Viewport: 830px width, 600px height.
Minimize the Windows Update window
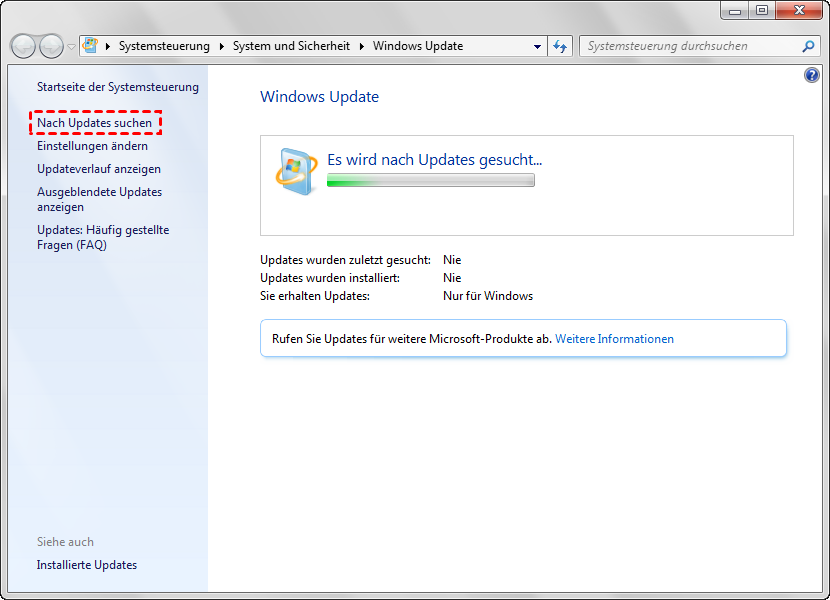click(x=735, y=11)
